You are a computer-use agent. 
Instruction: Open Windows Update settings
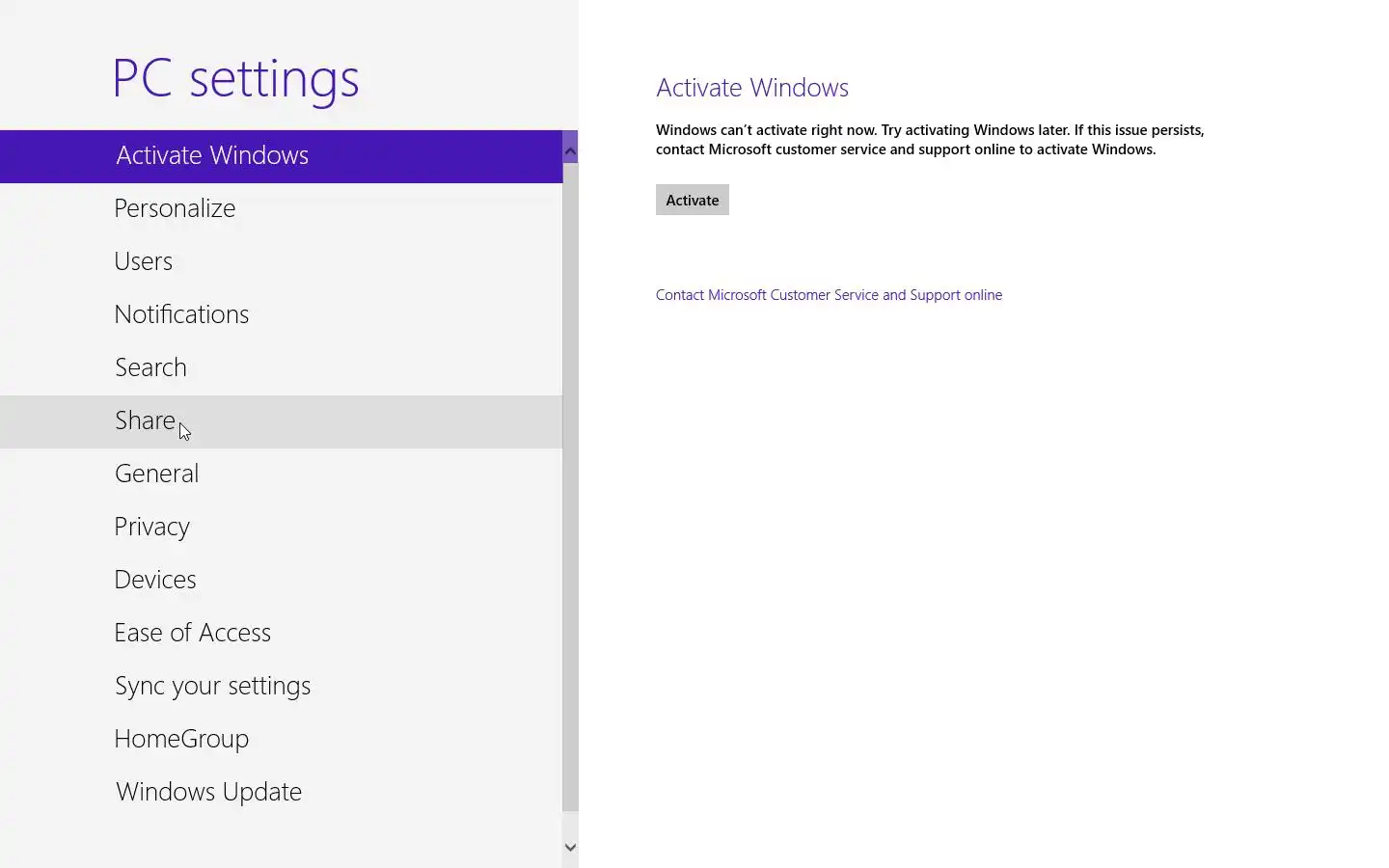click(281, 793)
